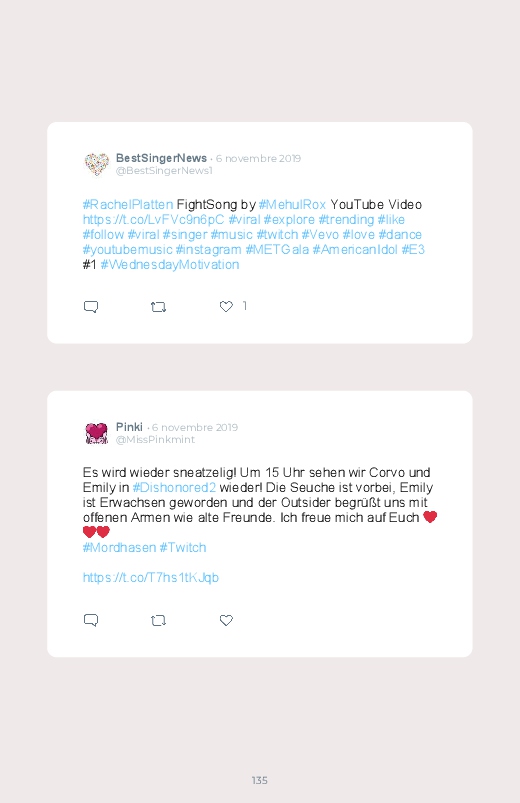Screen dimensions: 520x803
Task: Click reply icon on Pinki tweet
Action: (x=91, y=620)
